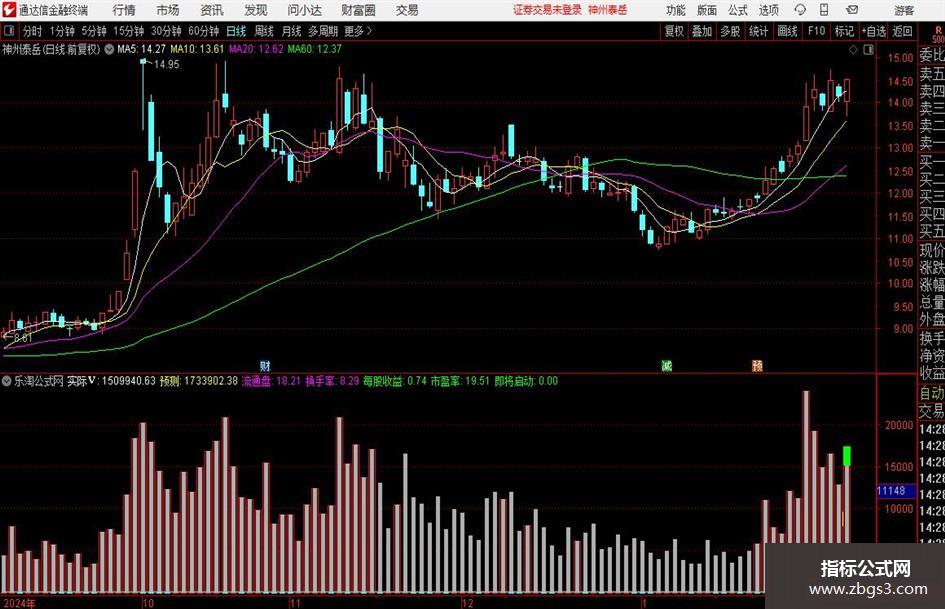Open the 资讯 menu
The width and height of the screenshot is (945, 609).
pyautogui.click(x=212, y=10)
